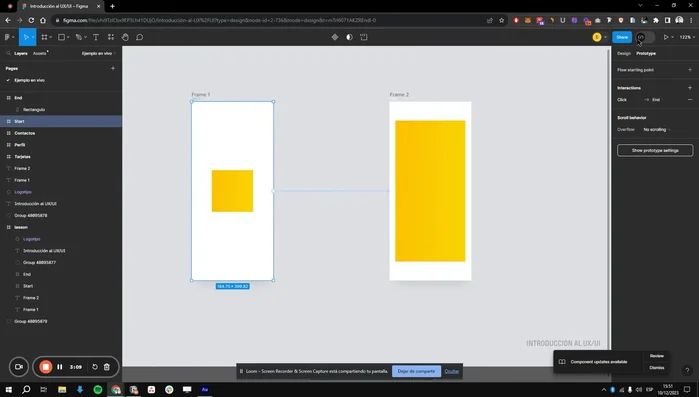
Task: Open the Present options dropdown arrow
Action: click(x=672, y=37)
